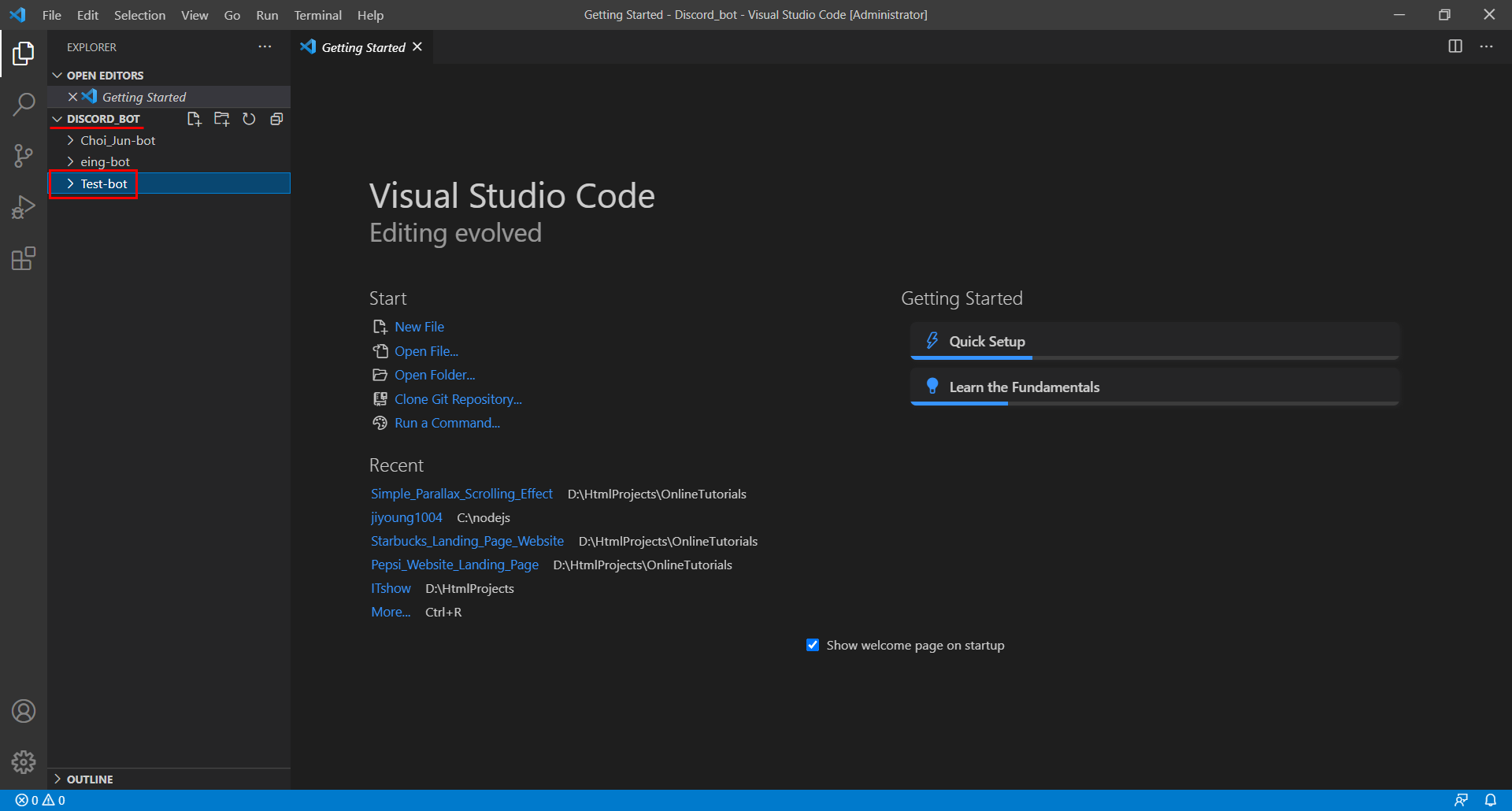This screenshot has width=1512, height=811.
Task: Open the Run and Debug view icon
Action: (24, 207)
